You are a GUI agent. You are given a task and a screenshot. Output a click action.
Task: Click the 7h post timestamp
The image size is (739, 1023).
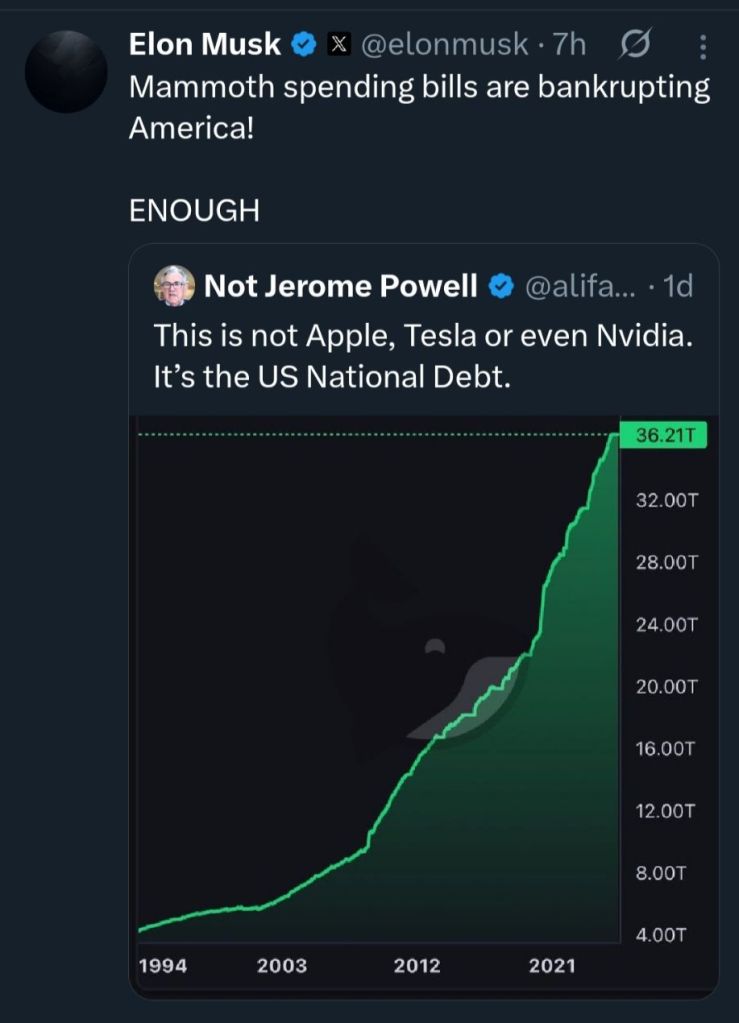click(568, 44)
